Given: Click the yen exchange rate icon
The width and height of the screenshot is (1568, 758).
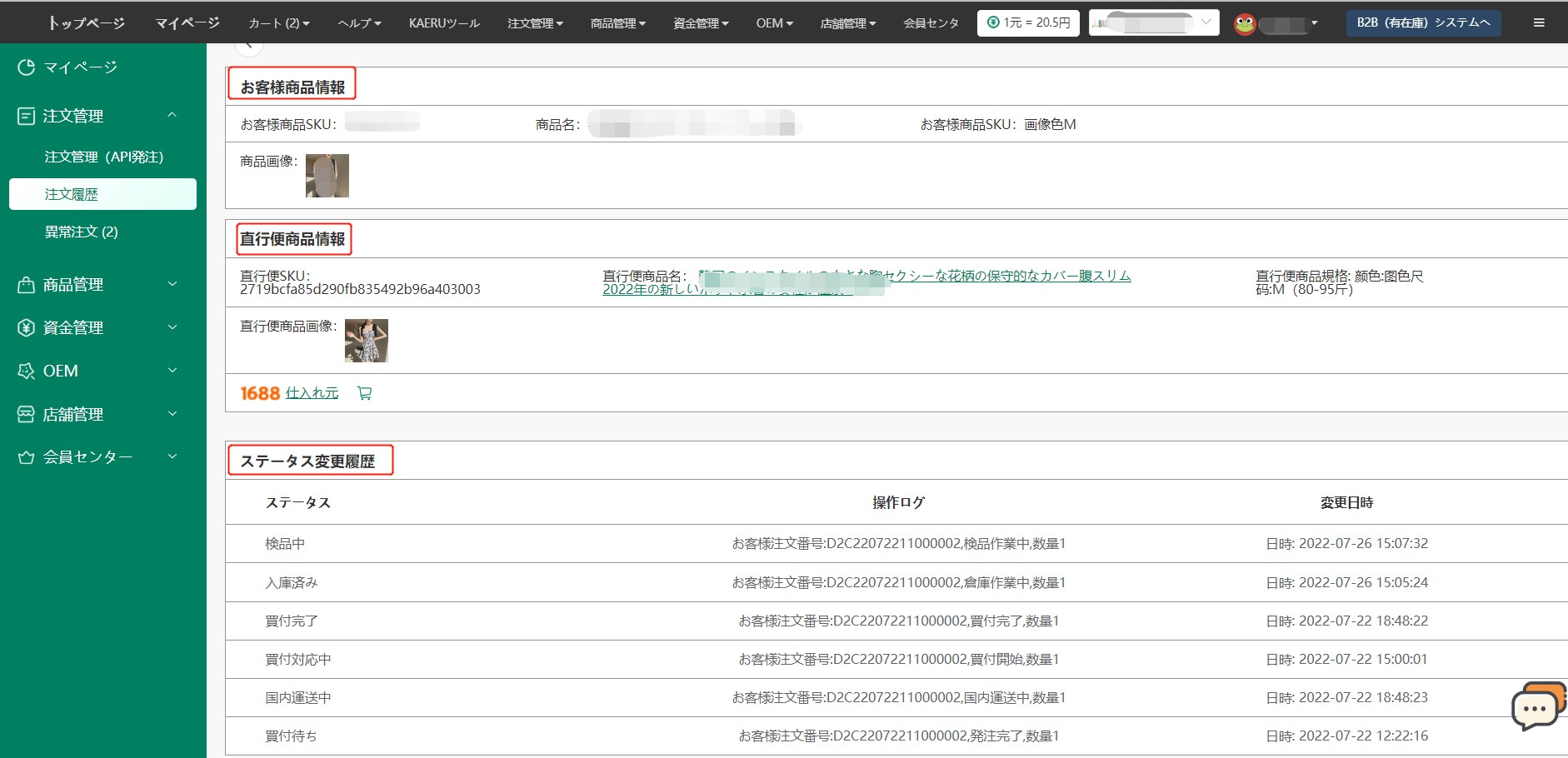Looking at the screenshot, I should click(992, 22).
